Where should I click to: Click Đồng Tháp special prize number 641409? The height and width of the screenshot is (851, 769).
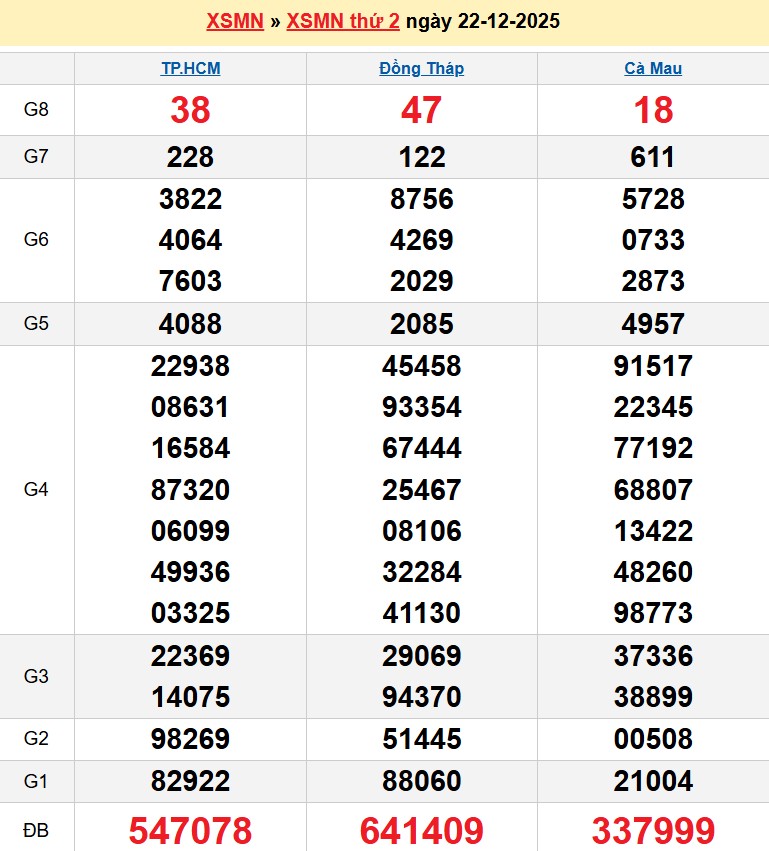421,830
